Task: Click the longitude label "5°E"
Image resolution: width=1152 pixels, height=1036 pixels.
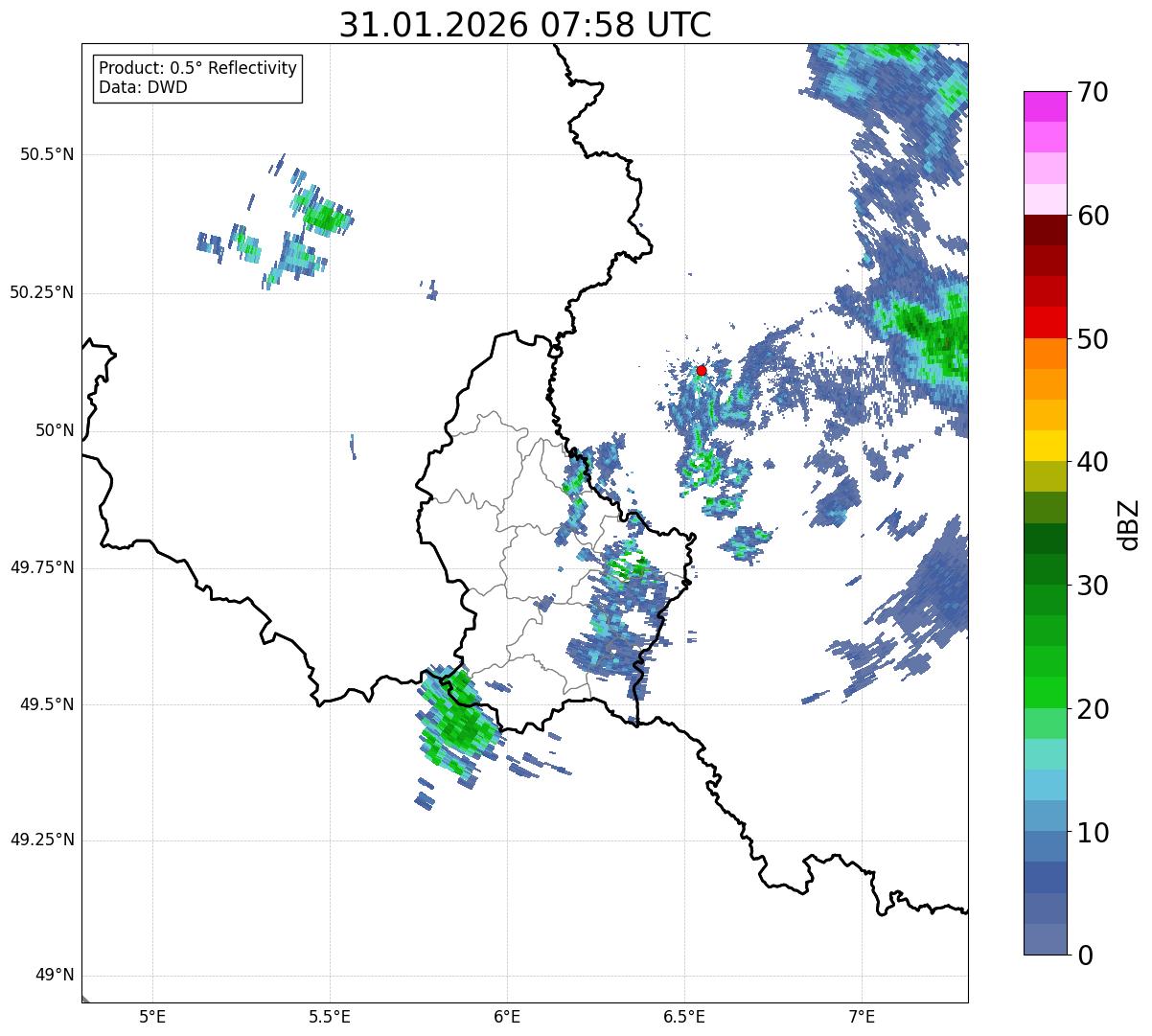Action: (x=152, y=1016)
